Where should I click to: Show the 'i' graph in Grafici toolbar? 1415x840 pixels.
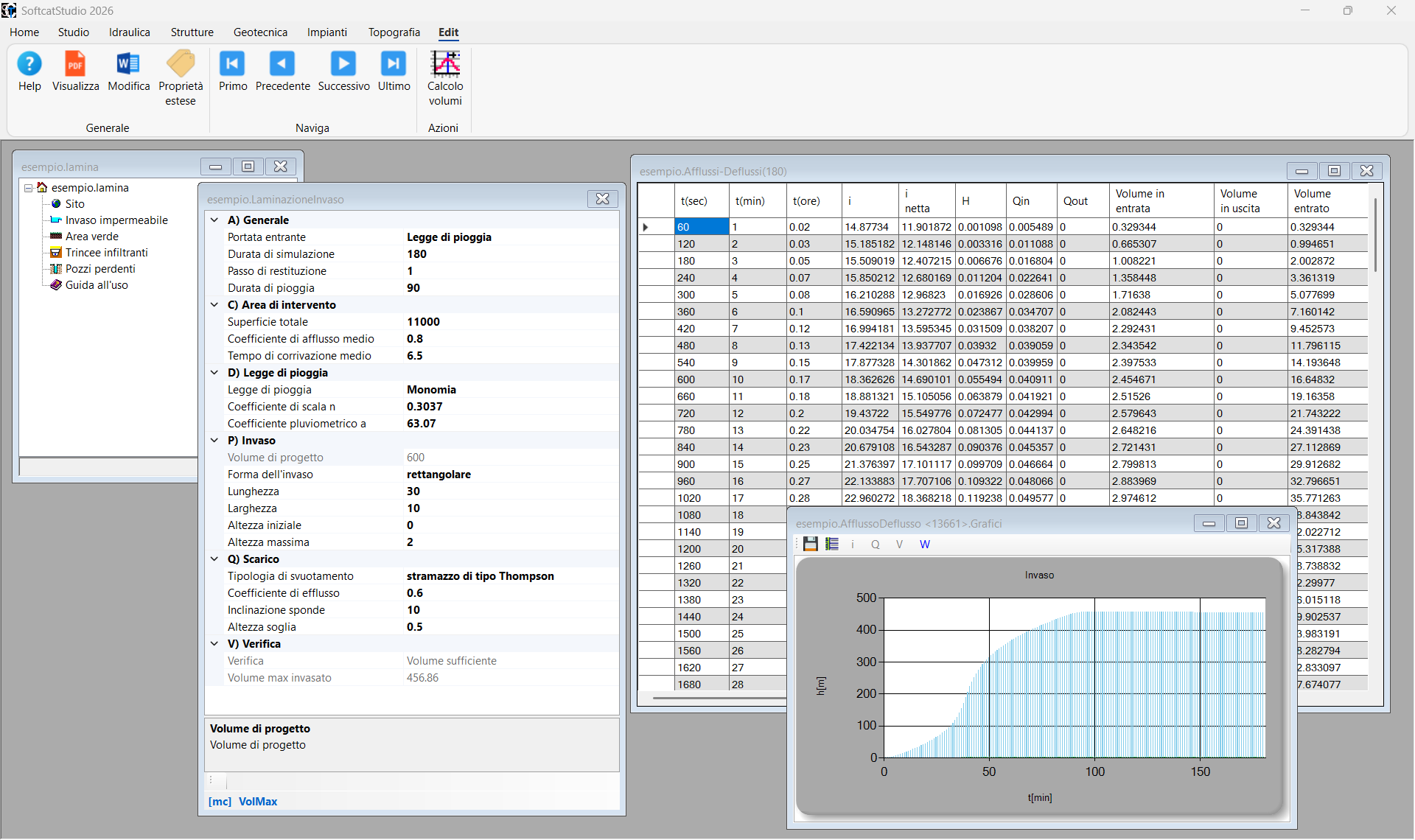(x=853, y=545)
